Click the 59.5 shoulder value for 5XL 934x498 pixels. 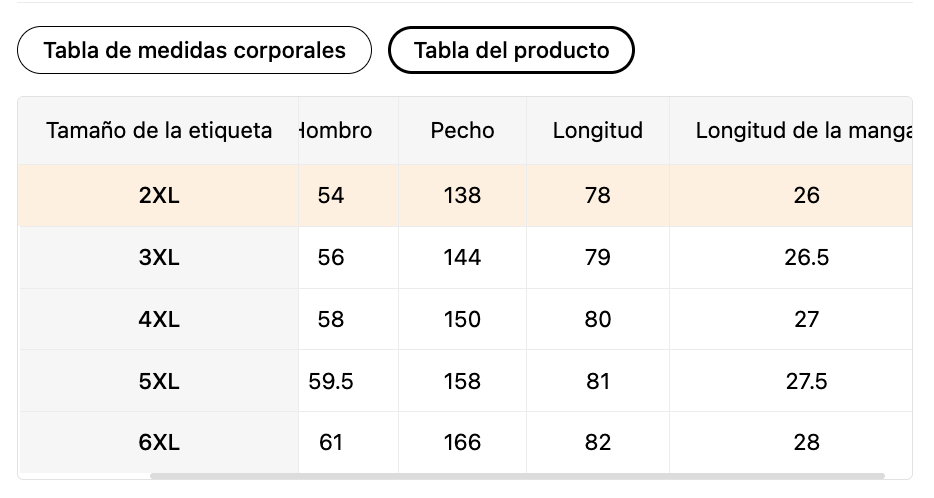[x=331, y=381]
